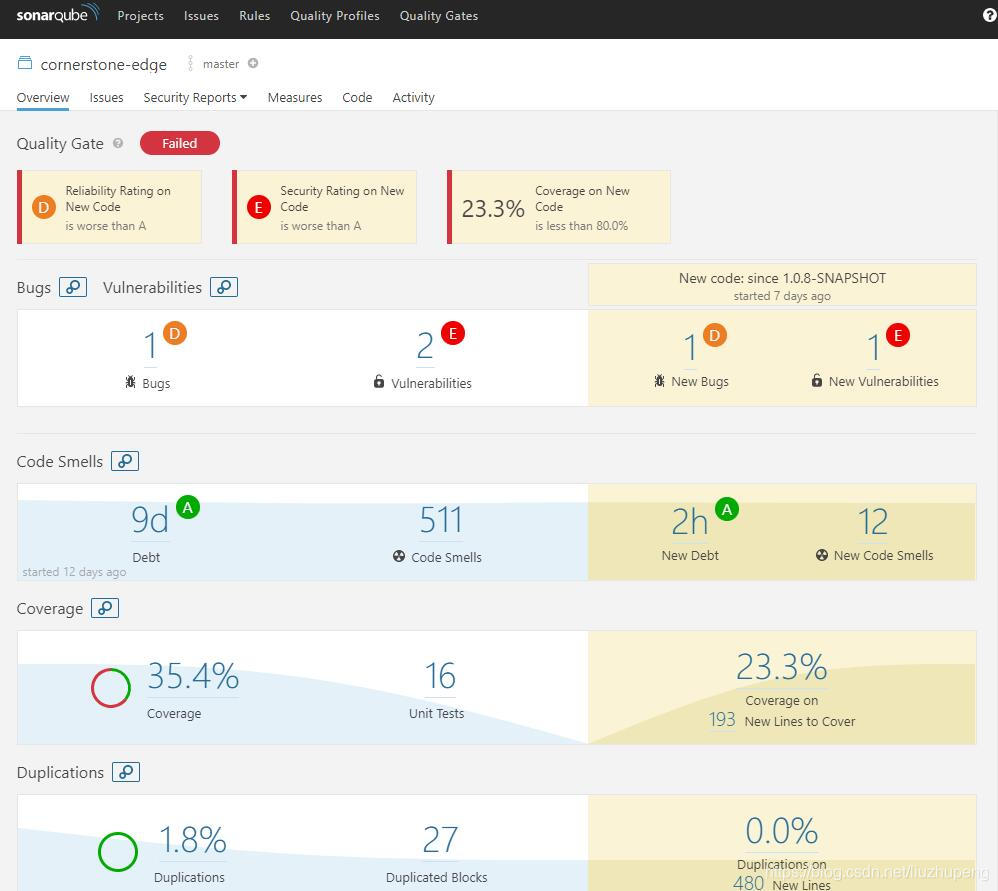Viewport: 998px width, 891px height.
Task: Click the 9d Debt value
Action: tap(150, 520)
